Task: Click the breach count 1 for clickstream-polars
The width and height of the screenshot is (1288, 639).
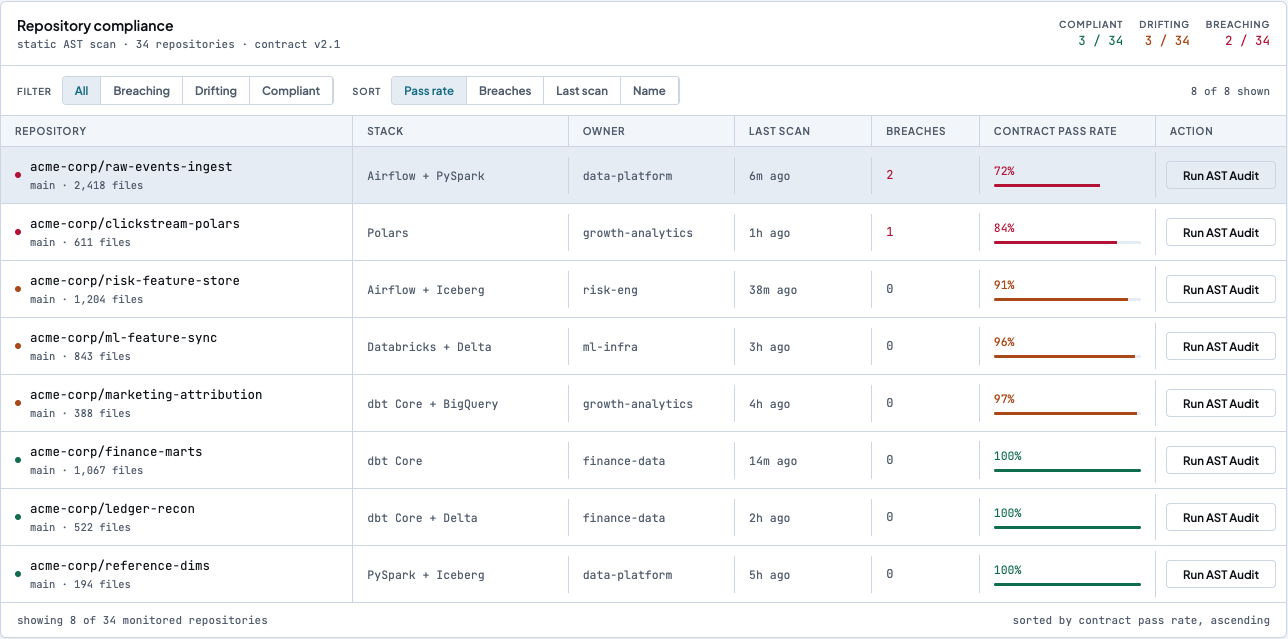Action: click(890, 232)
